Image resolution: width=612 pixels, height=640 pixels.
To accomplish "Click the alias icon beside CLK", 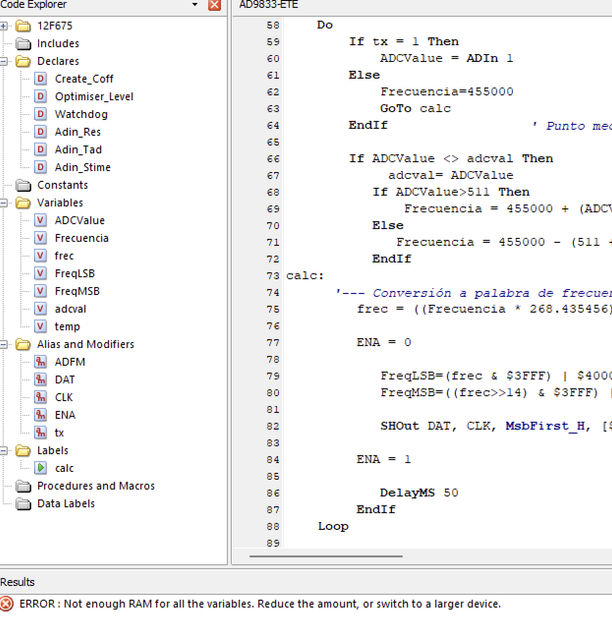I will 40,398.
